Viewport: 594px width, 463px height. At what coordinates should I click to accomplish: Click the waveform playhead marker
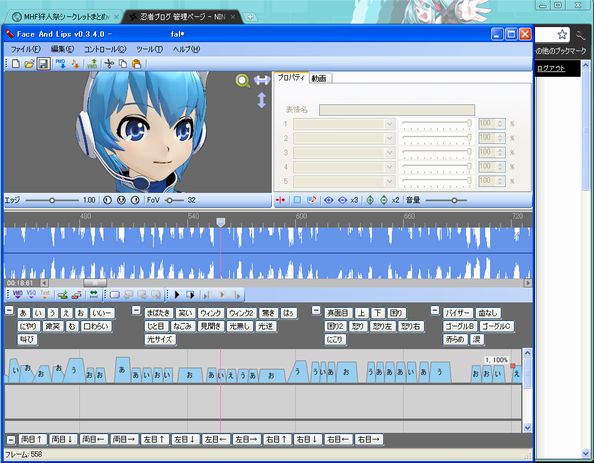220,222
